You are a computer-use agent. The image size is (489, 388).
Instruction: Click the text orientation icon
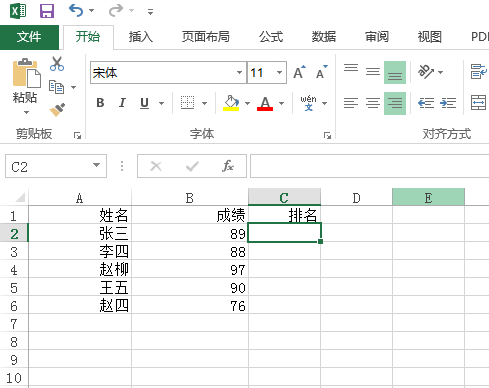coord(426,72)
